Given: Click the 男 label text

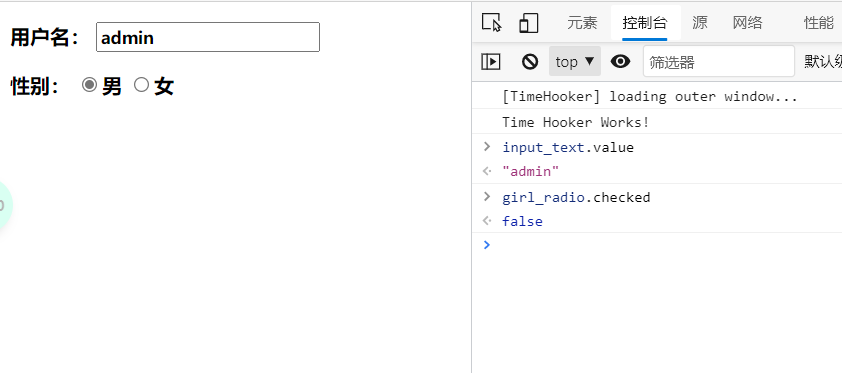Looking at the screenshot, I should click(112, 86).
